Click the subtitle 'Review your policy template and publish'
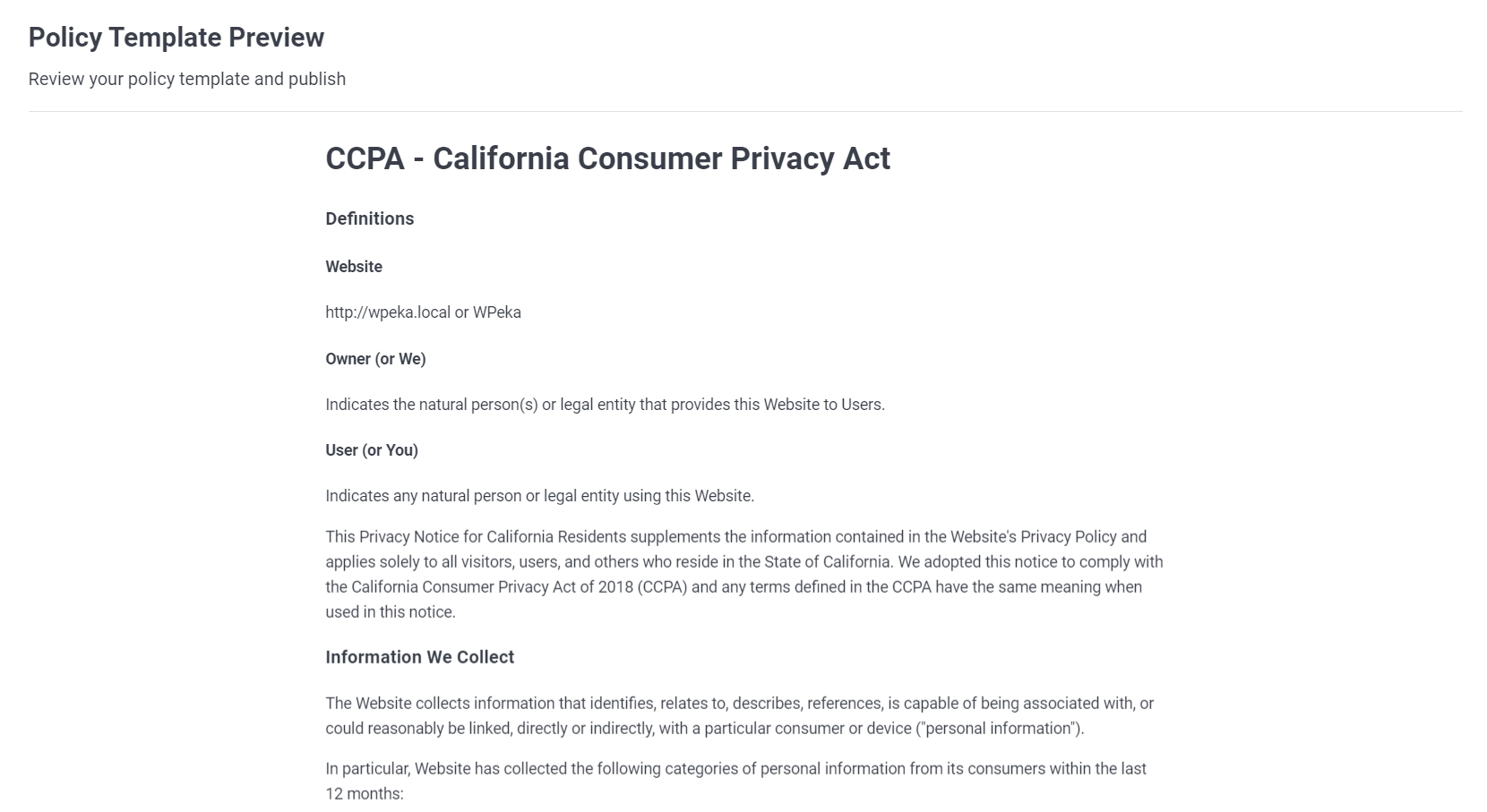This screenshot has width=1487, height=812. [186, 79]
